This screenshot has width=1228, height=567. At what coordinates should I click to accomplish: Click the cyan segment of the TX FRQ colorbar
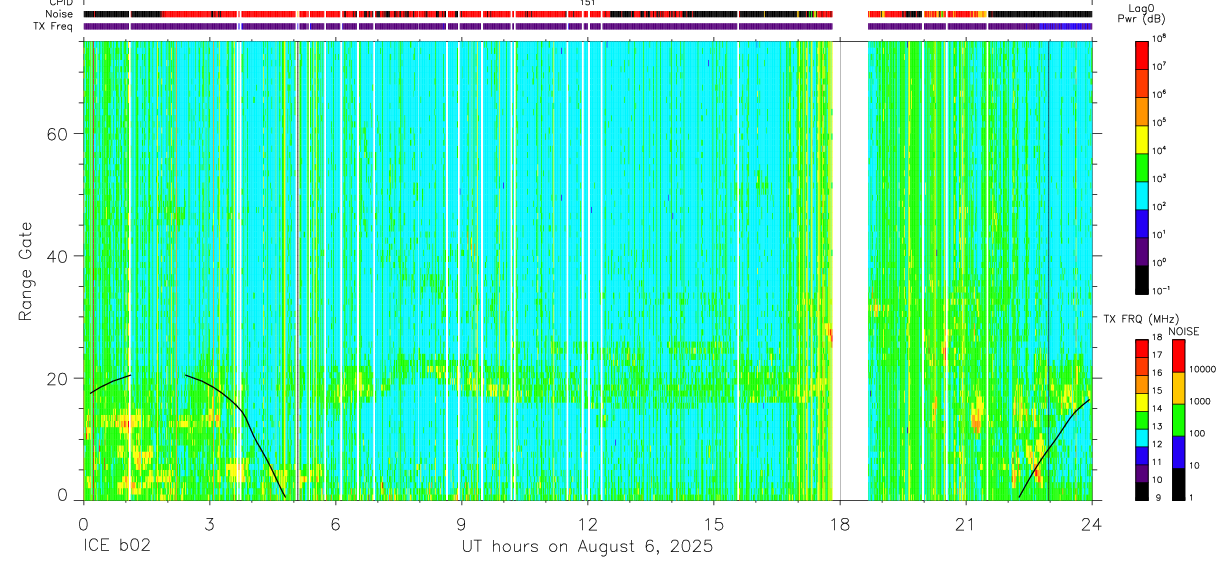(1141, 438)
